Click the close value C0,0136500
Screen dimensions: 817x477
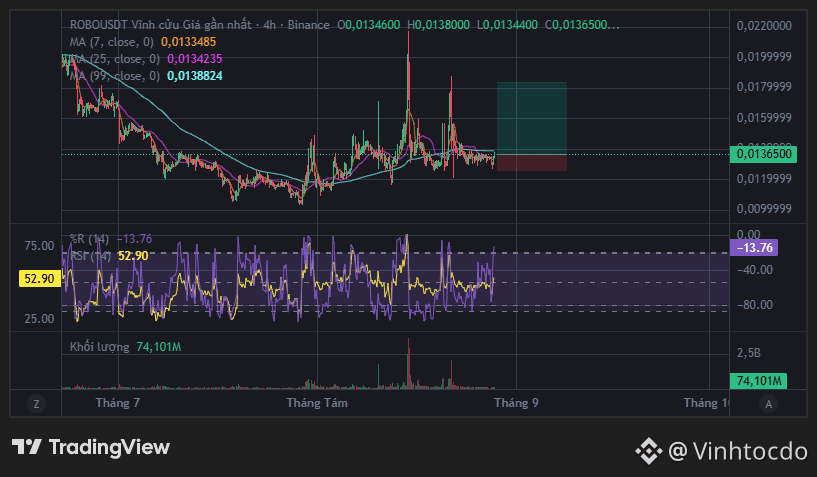pos(582,25)
